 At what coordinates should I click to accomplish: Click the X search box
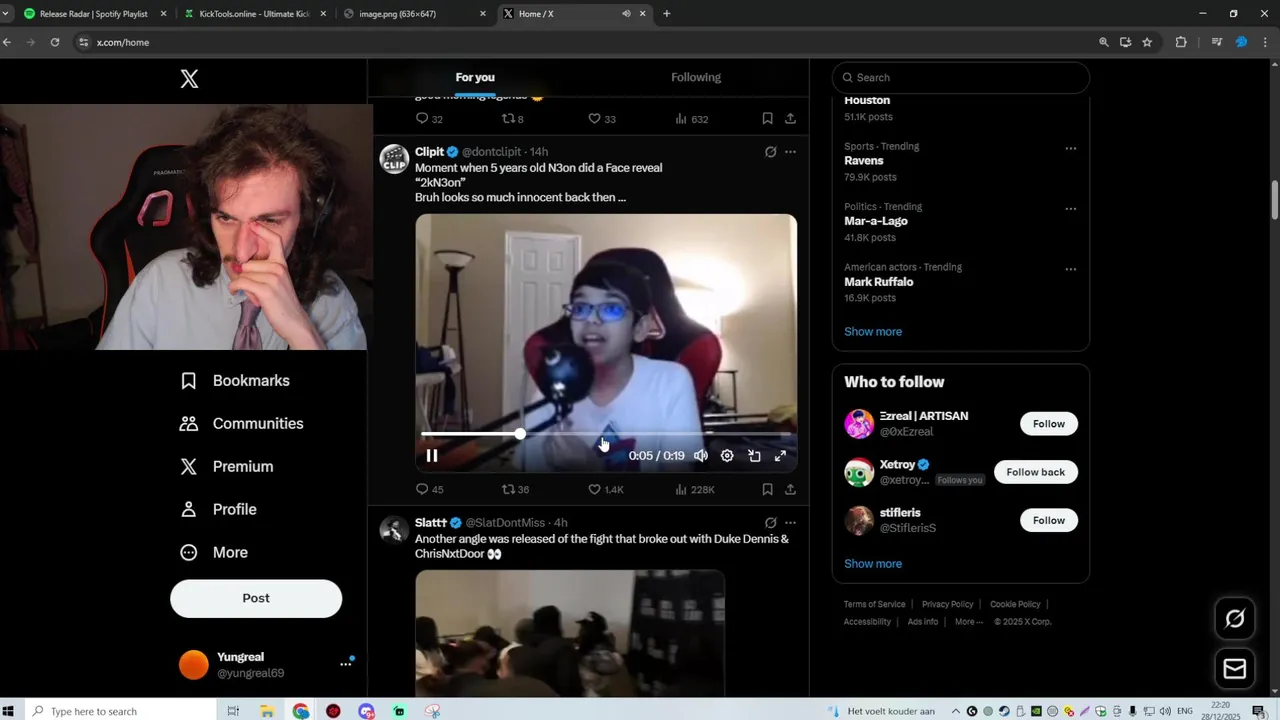[x=961, y=78]
